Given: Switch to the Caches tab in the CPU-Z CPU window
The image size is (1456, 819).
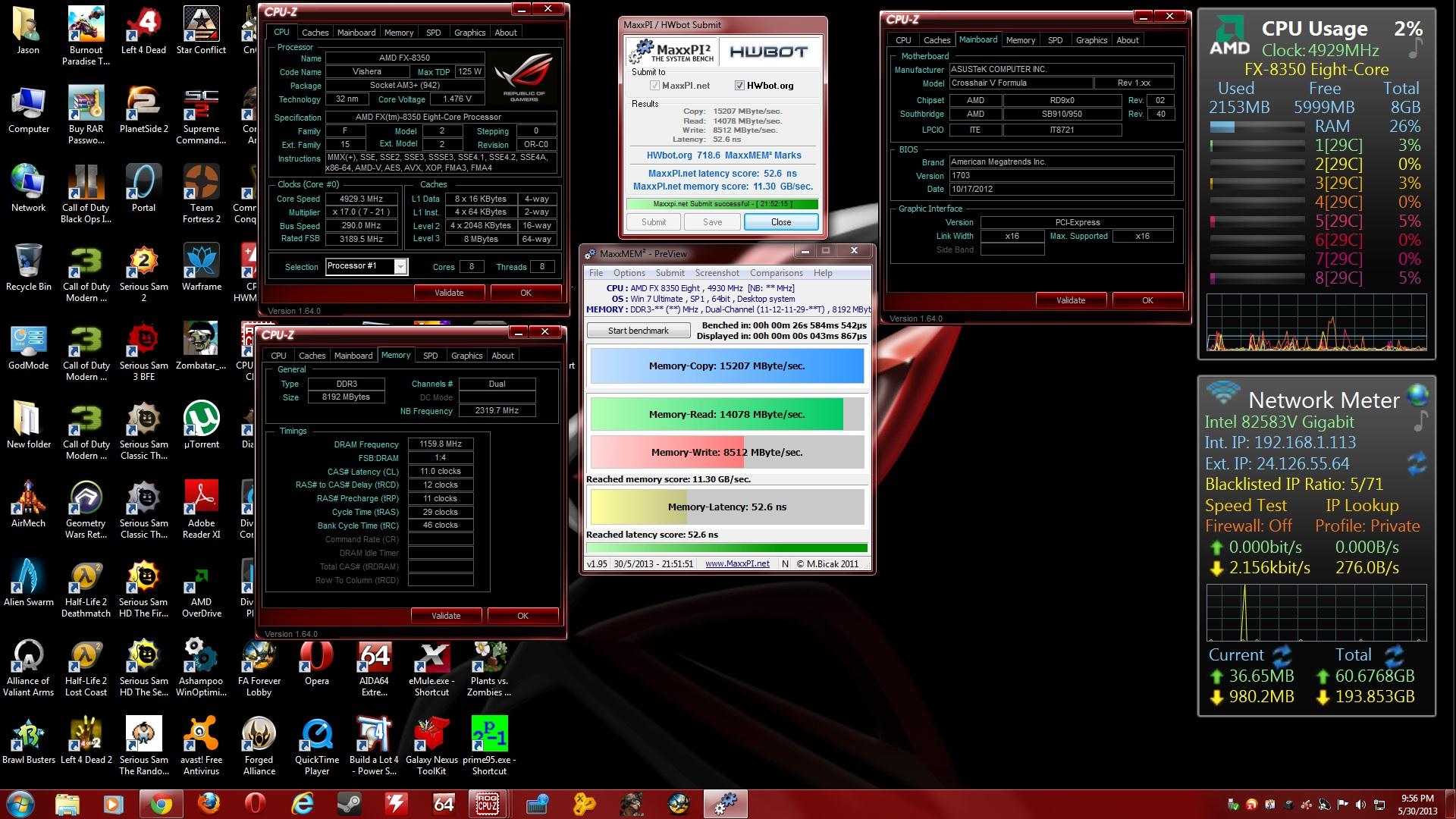Looking at the screenshot, I should (x=315, y=33).
